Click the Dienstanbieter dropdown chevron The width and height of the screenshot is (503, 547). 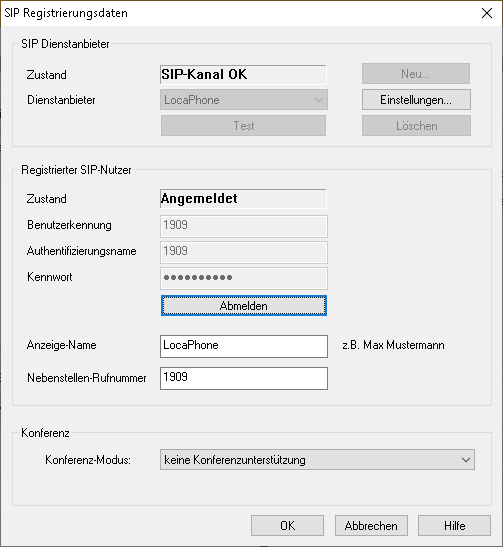[x=318, y=100]
